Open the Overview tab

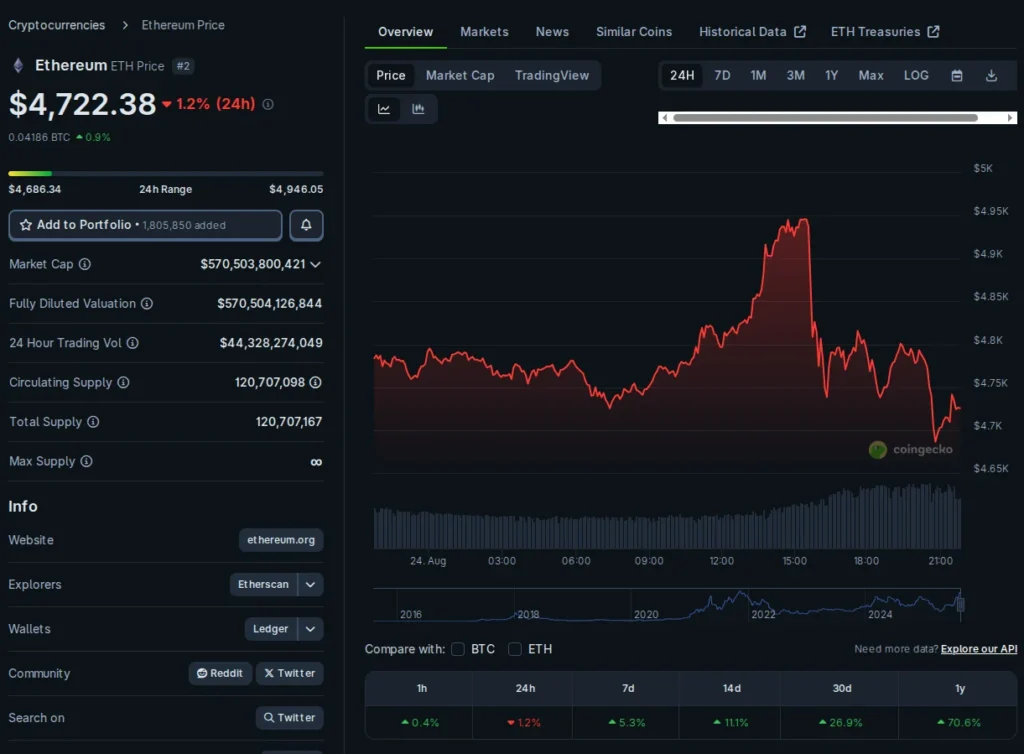[406, 32]
